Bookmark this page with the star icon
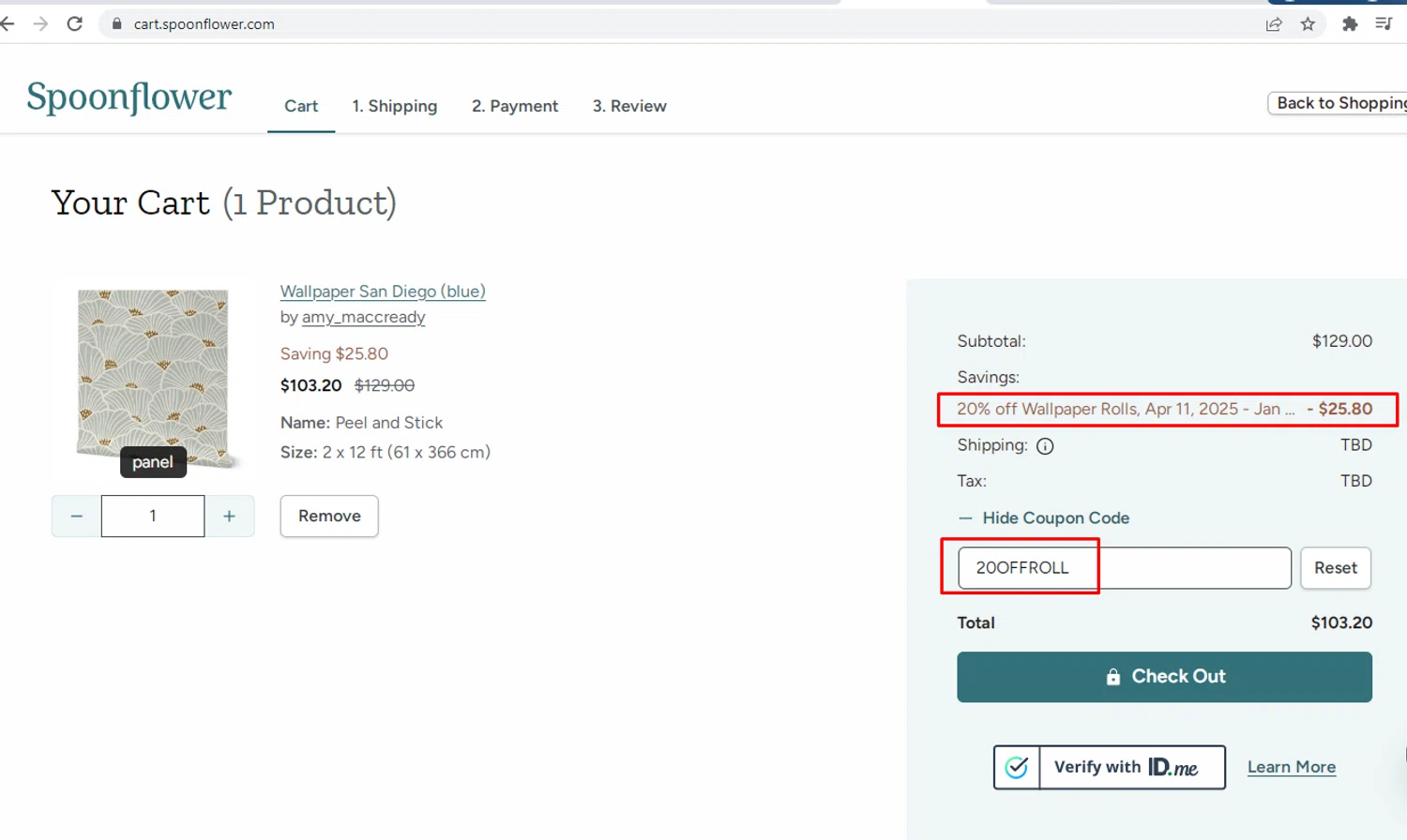1407x840 pixels. point(1308,24)
